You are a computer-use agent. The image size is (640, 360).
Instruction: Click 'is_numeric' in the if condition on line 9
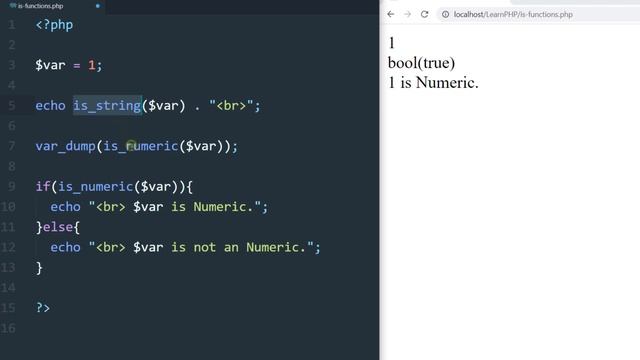pyautogui.click(x=96, y=187)
